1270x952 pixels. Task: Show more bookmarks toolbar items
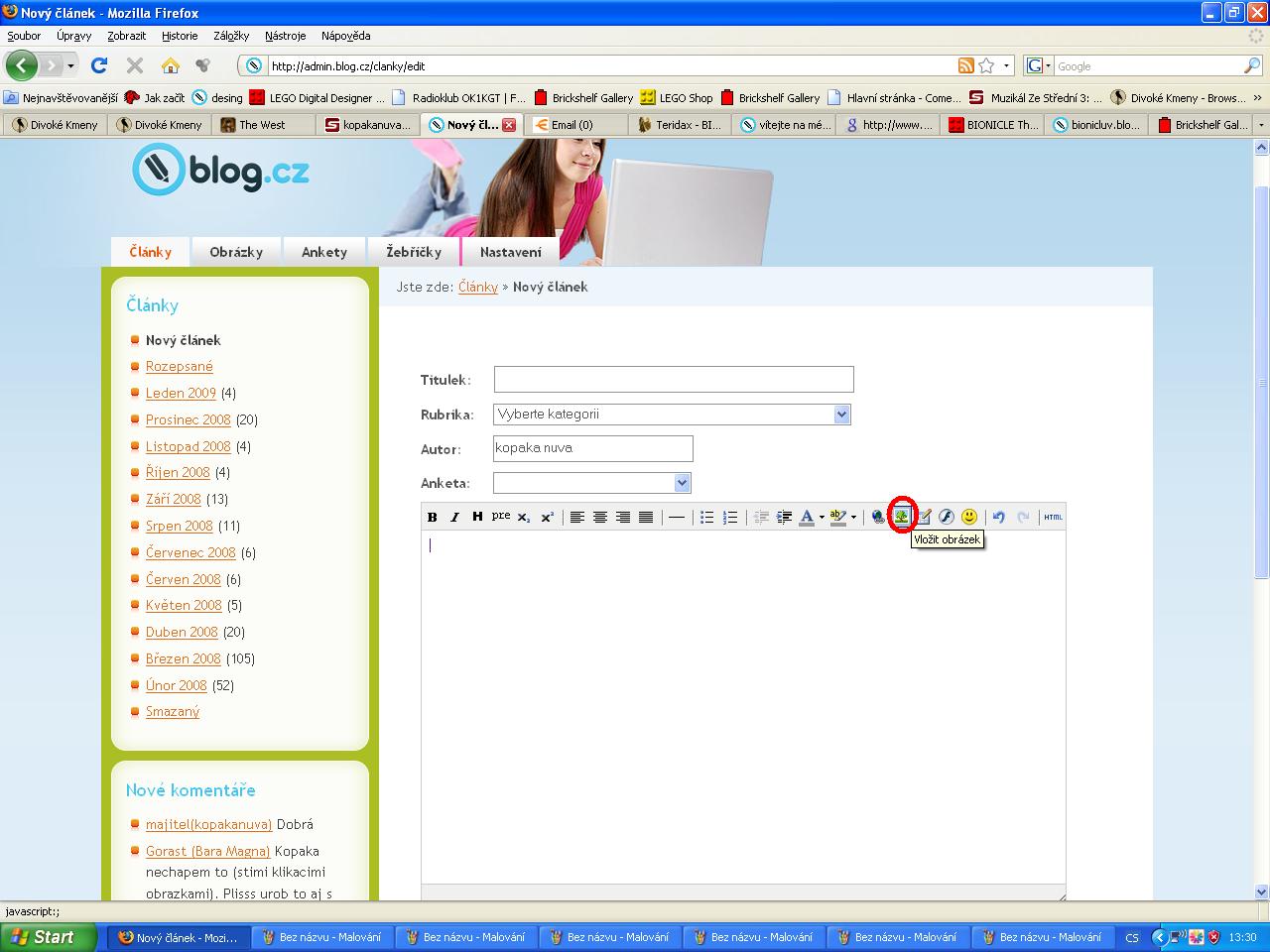(1259, 97)
